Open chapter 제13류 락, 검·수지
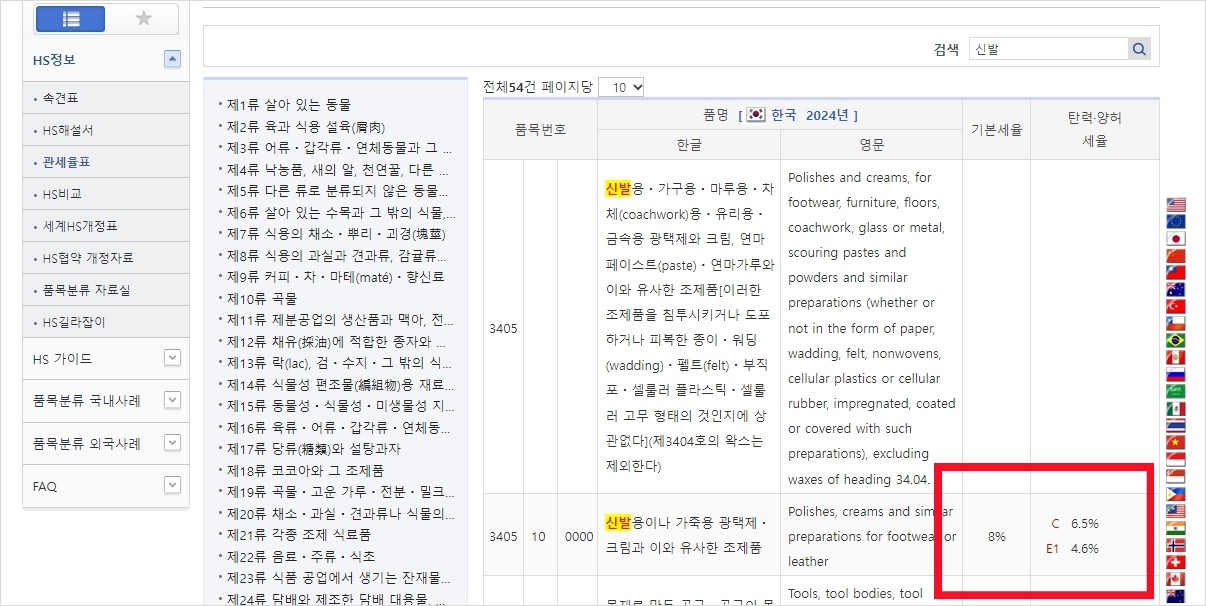1206x606 pixels. coord(339,362)
